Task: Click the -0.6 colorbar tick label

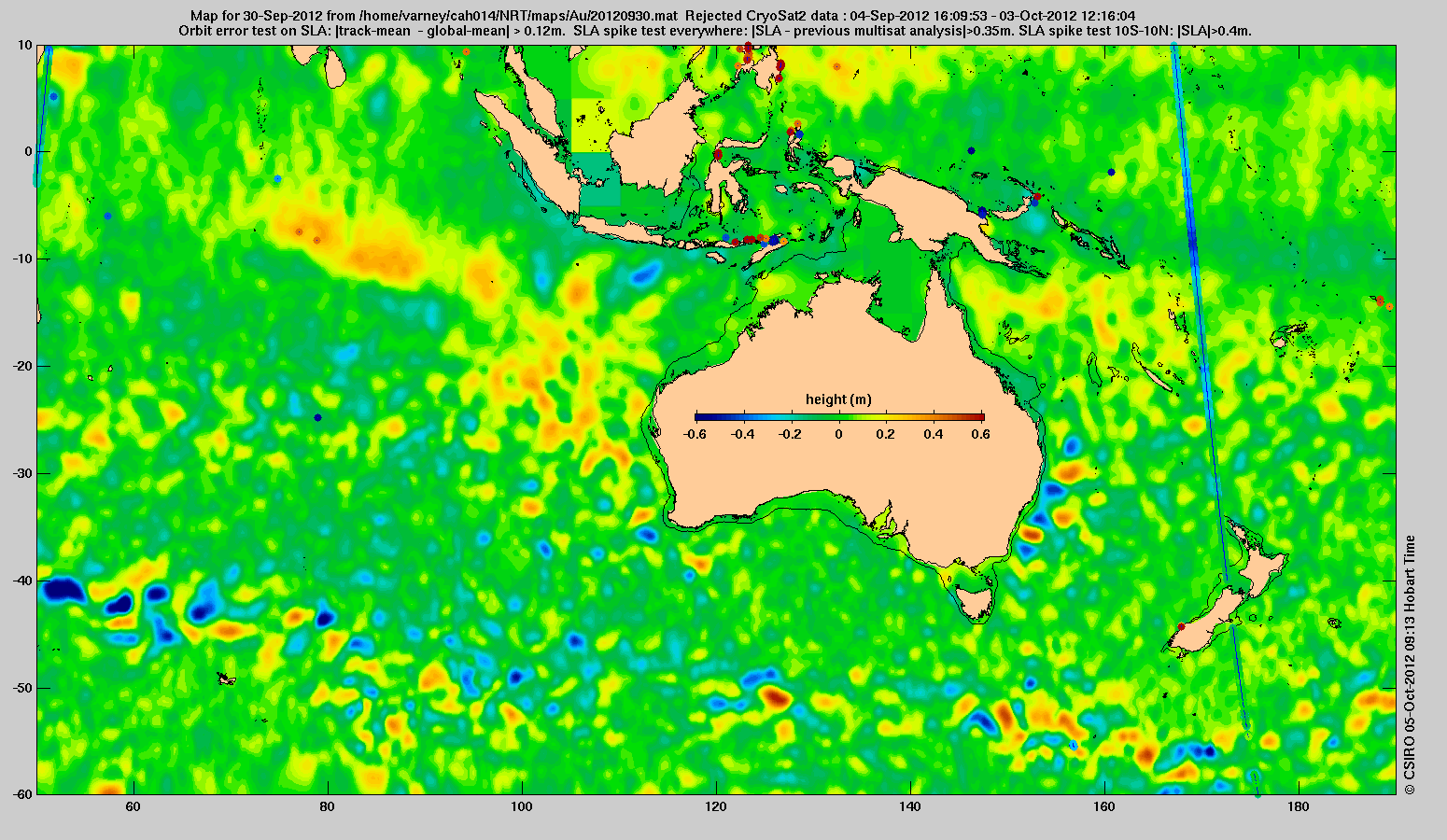Action: [x=695, y=434]
